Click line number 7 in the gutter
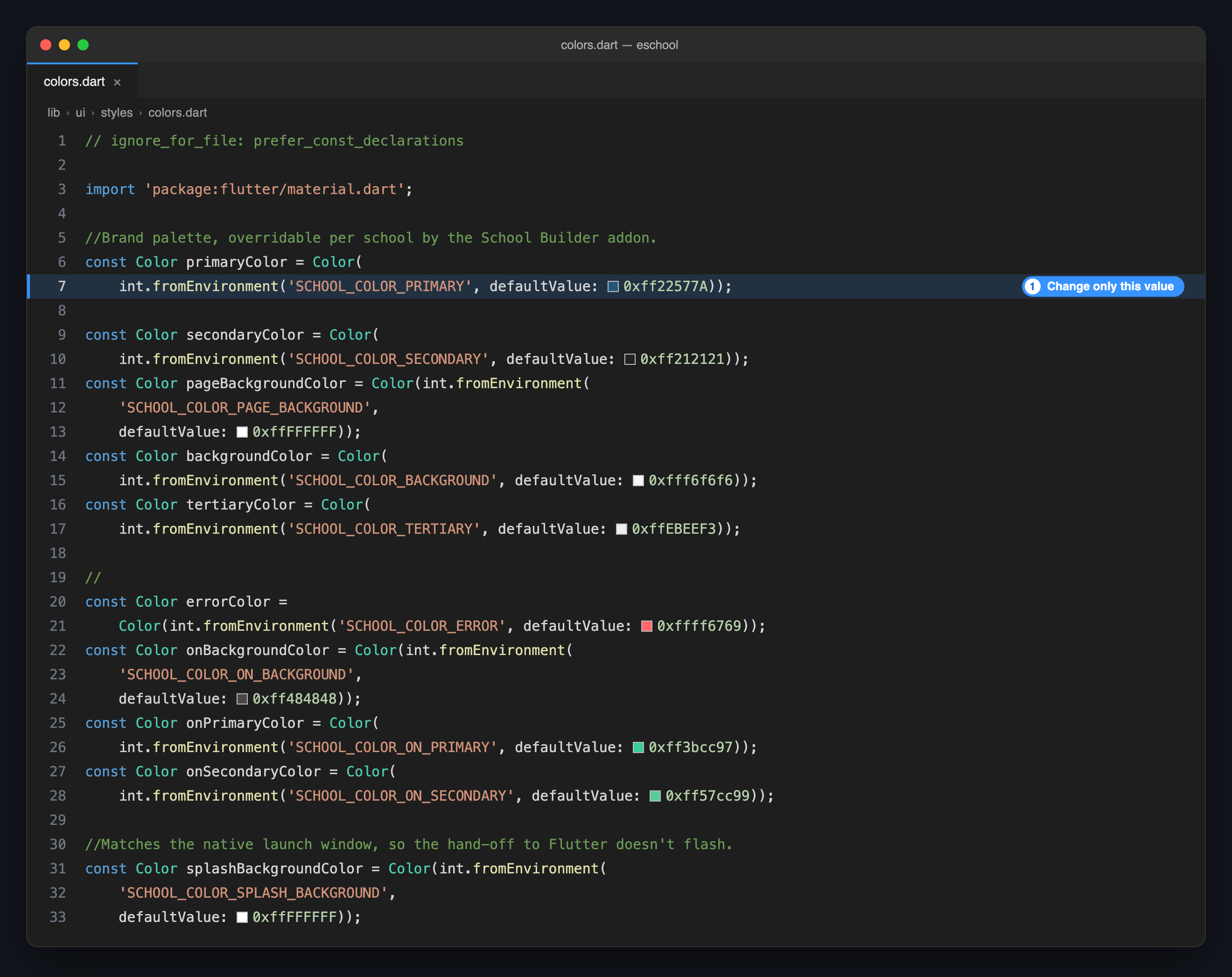This screenshot has width=1232, height=977. click(x=62, y=286)
